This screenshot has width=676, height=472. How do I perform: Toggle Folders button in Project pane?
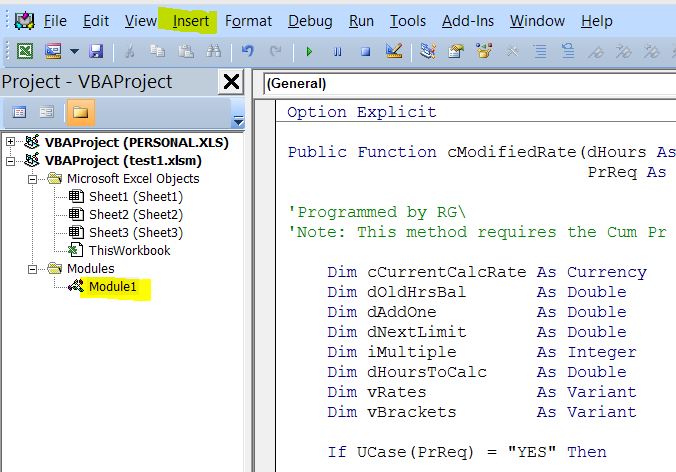79,112
